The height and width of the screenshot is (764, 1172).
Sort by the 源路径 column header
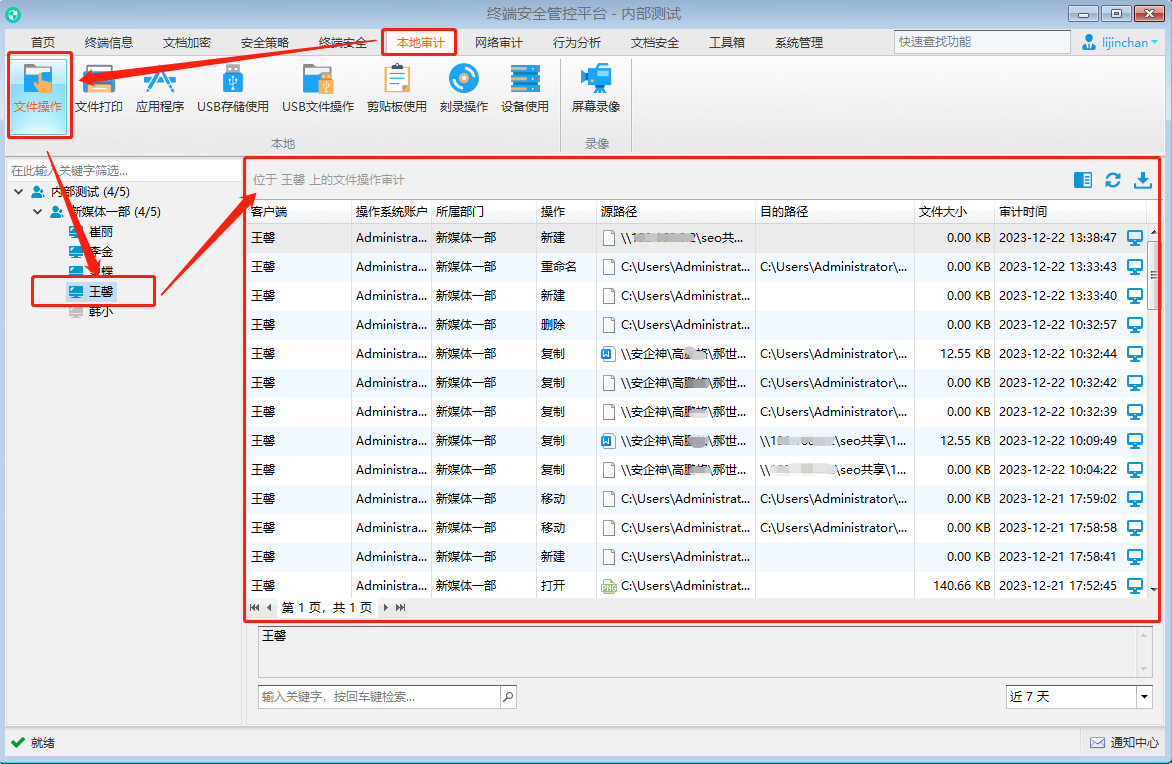tap(676, 212)
